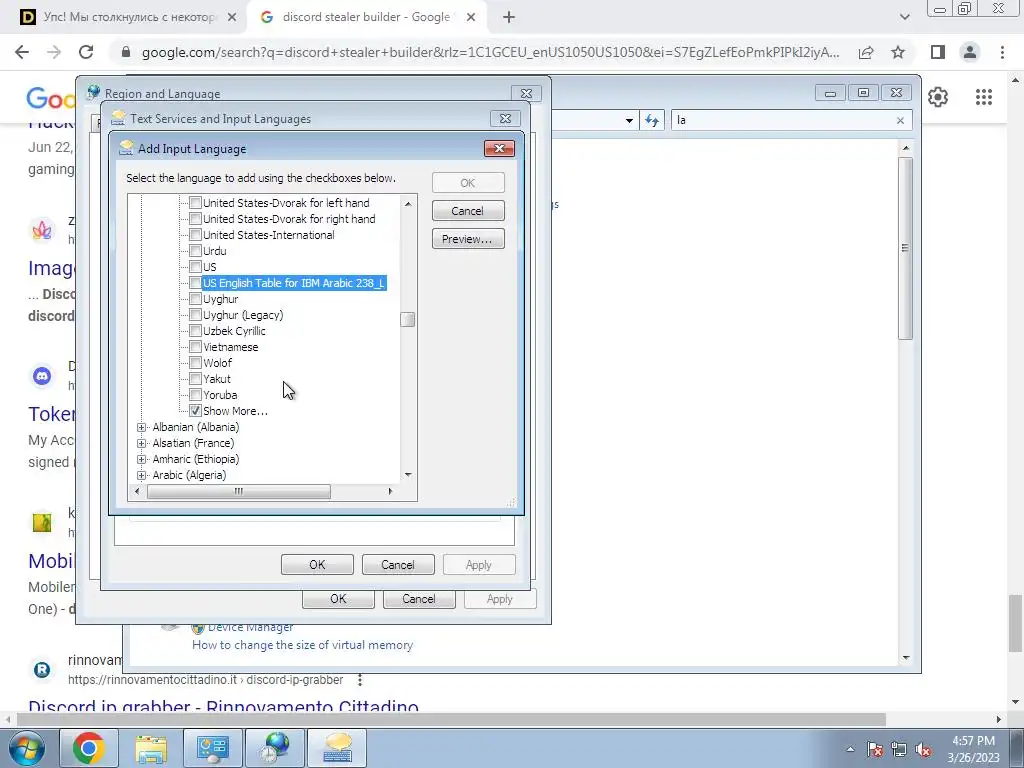Open the Chrome profile menu
Viewport: 1024px width, 768px height.
click(x=970, y=52)
